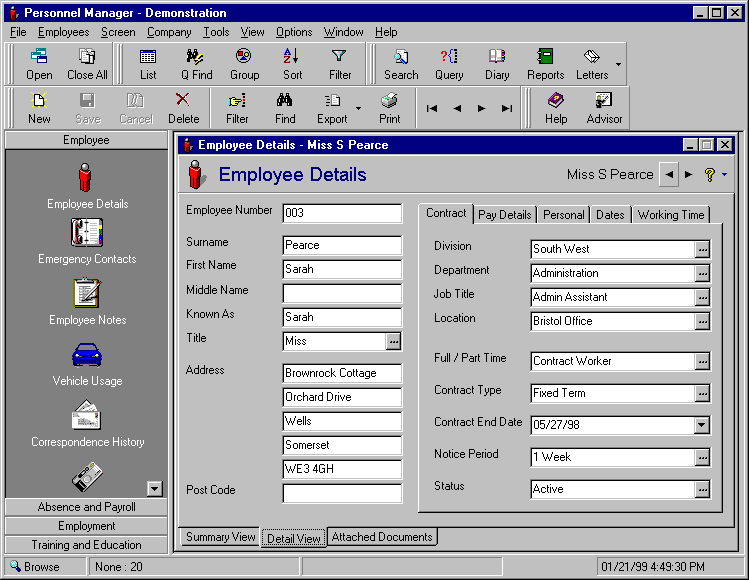This screenshot has width=749, height=580.
Task: Open the Reports icon
Action: (x=546, y=64)
